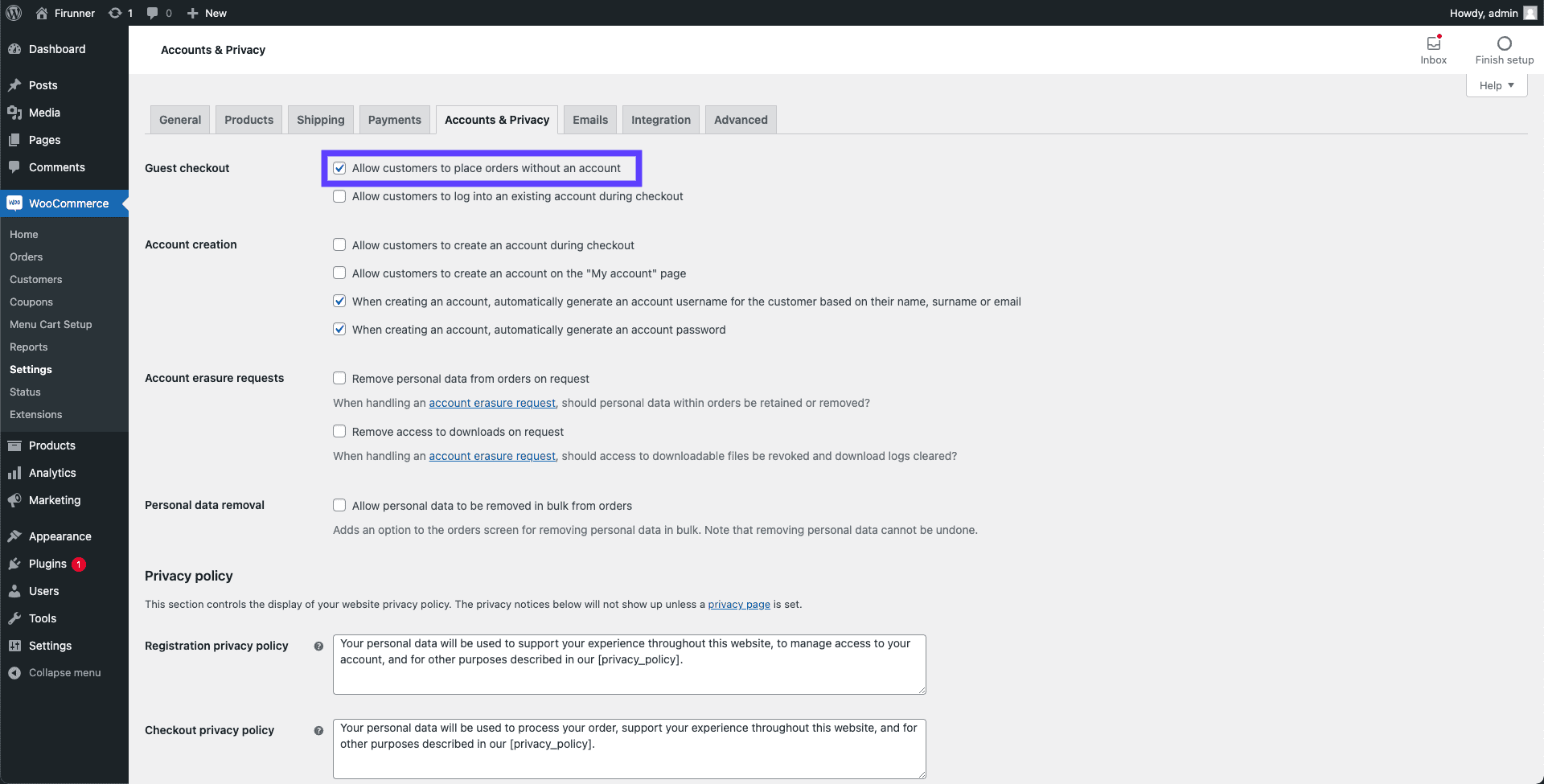Image resolution: width=1544 pixels, height=784 pixels.
Task: Open the privacy page link
Action: click(739, 605)
